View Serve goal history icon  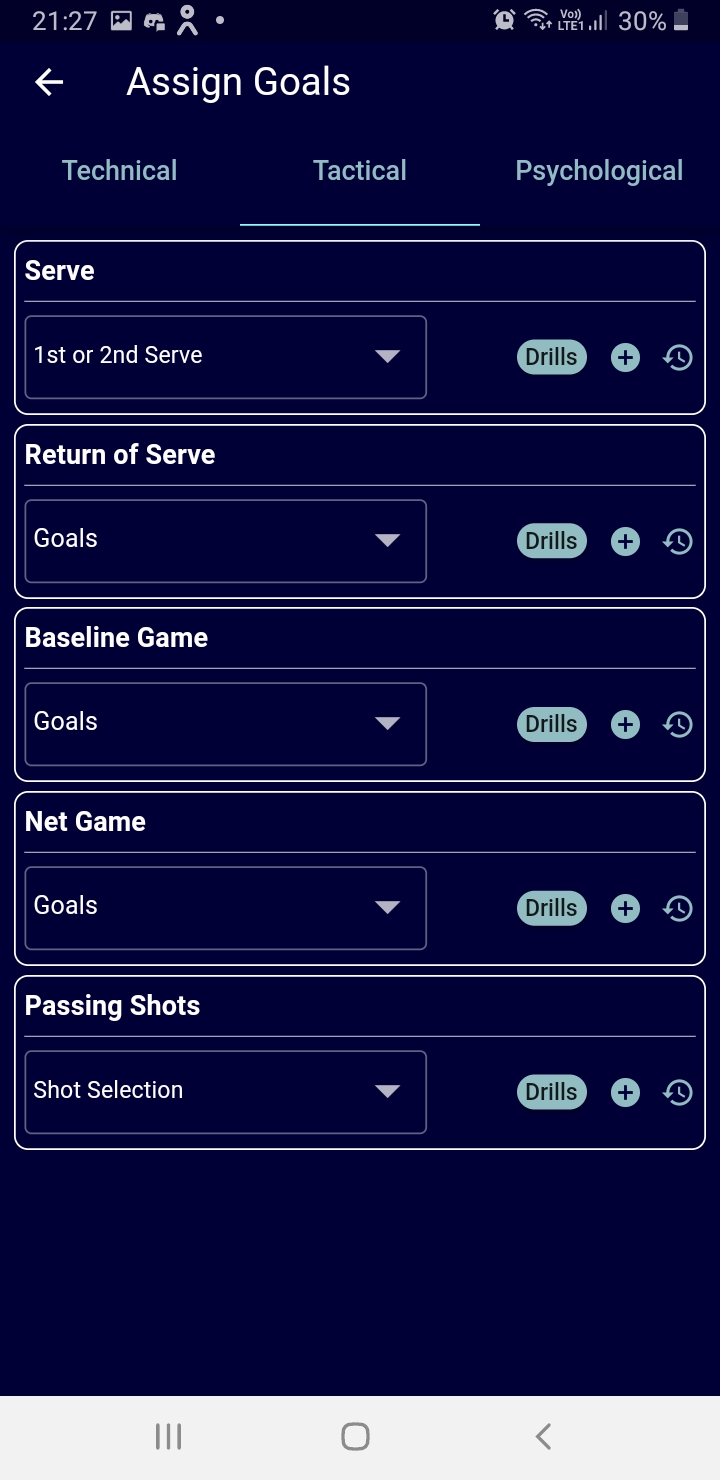[678, 357]
